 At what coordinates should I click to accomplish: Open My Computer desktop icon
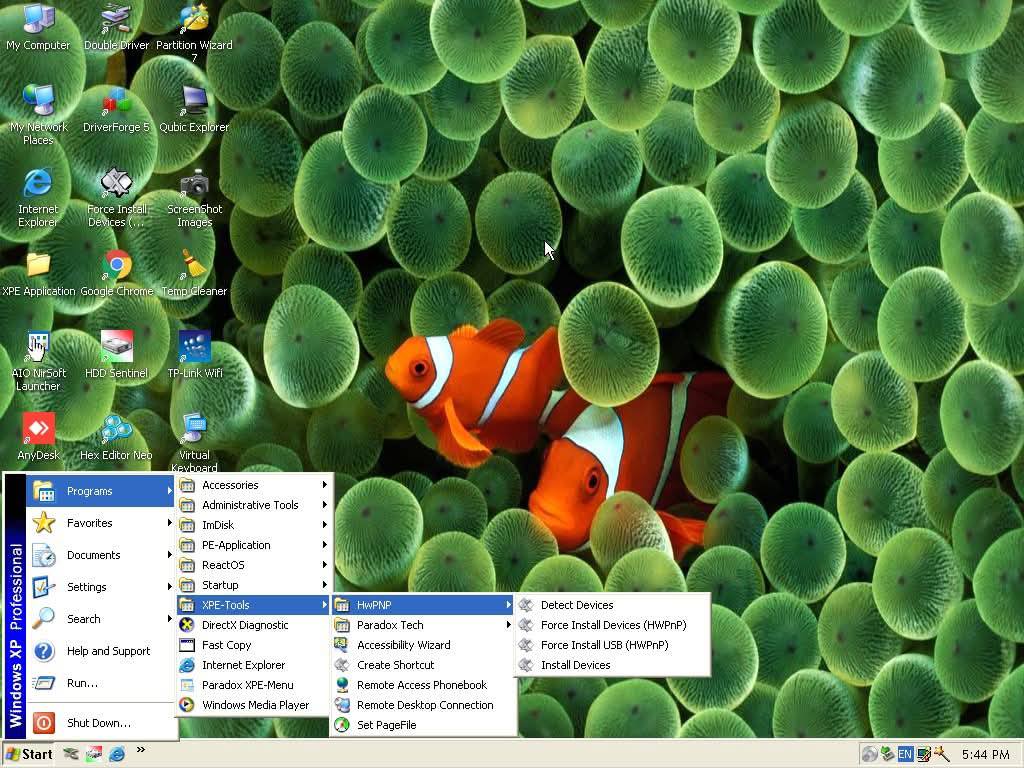pyautogui.click(x=39, y=26)
